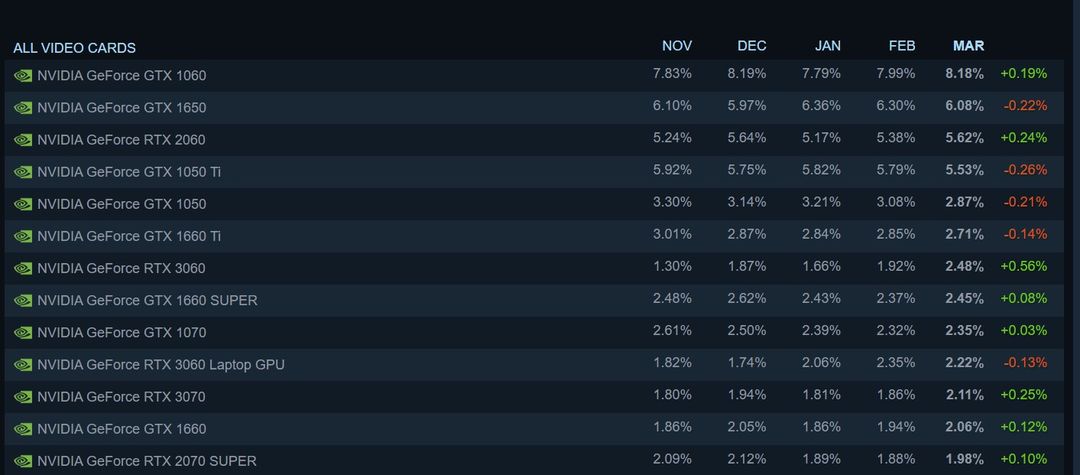Click the NVIDIA logo beside RTX 3070
The image size is (1080, 475).
(x=23, y=397)
